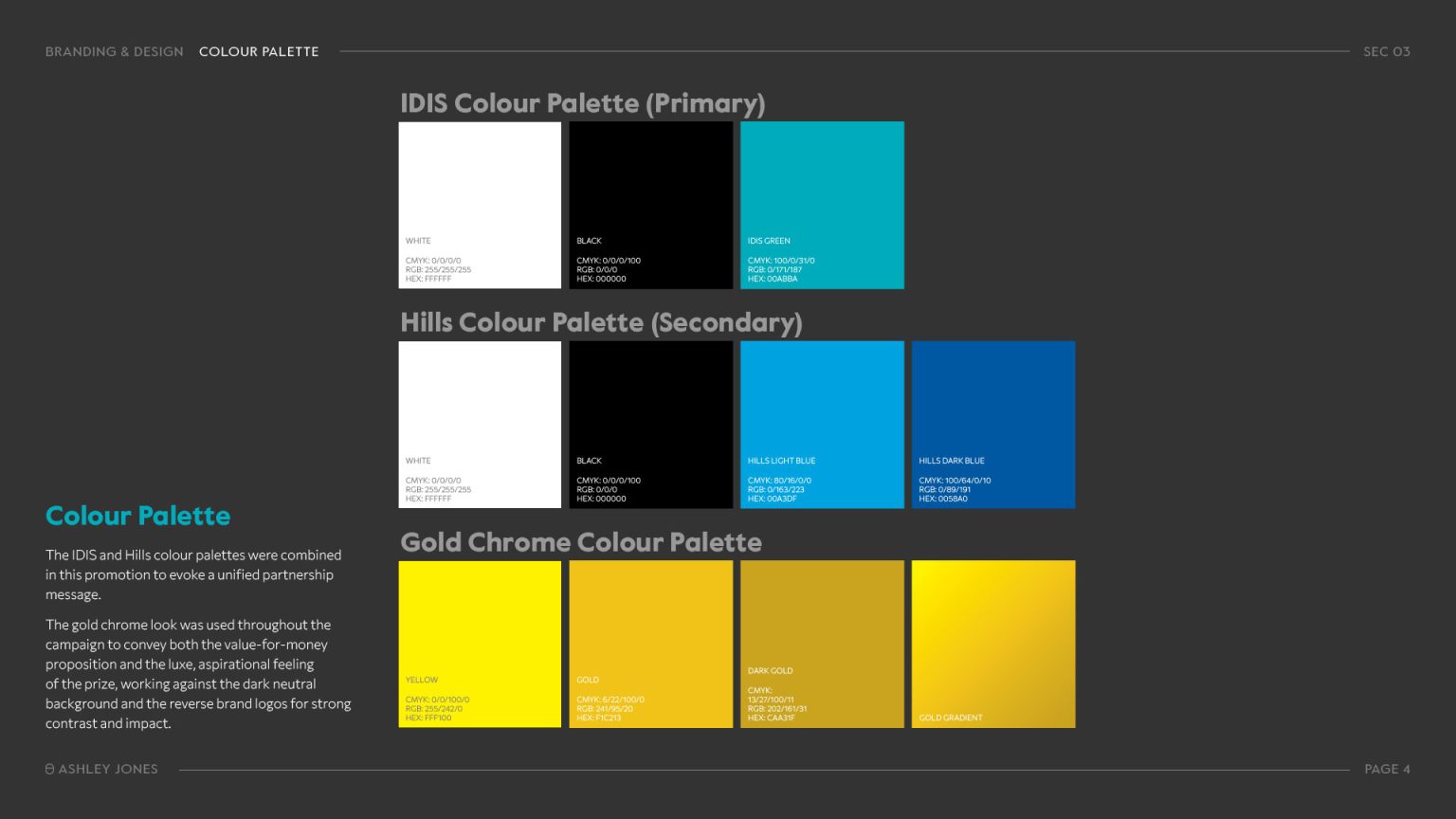
Task: Click the Gold Gradient swatch
Action: pos(993,645)
